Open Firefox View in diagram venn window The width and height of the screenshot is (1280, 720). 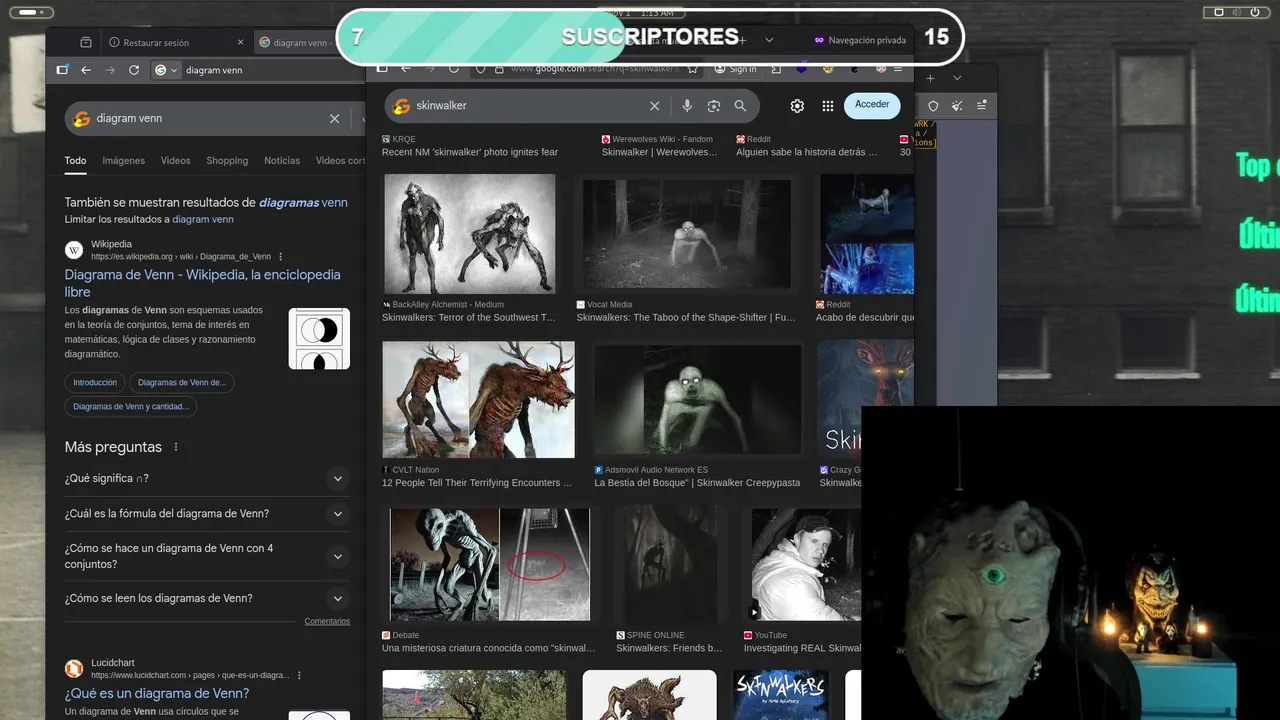(86, 42)
